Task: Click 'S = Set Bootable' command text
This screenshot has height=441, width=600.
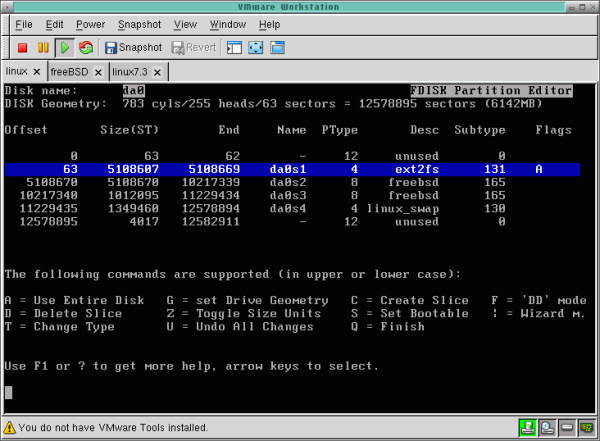Action: point(410,314)
